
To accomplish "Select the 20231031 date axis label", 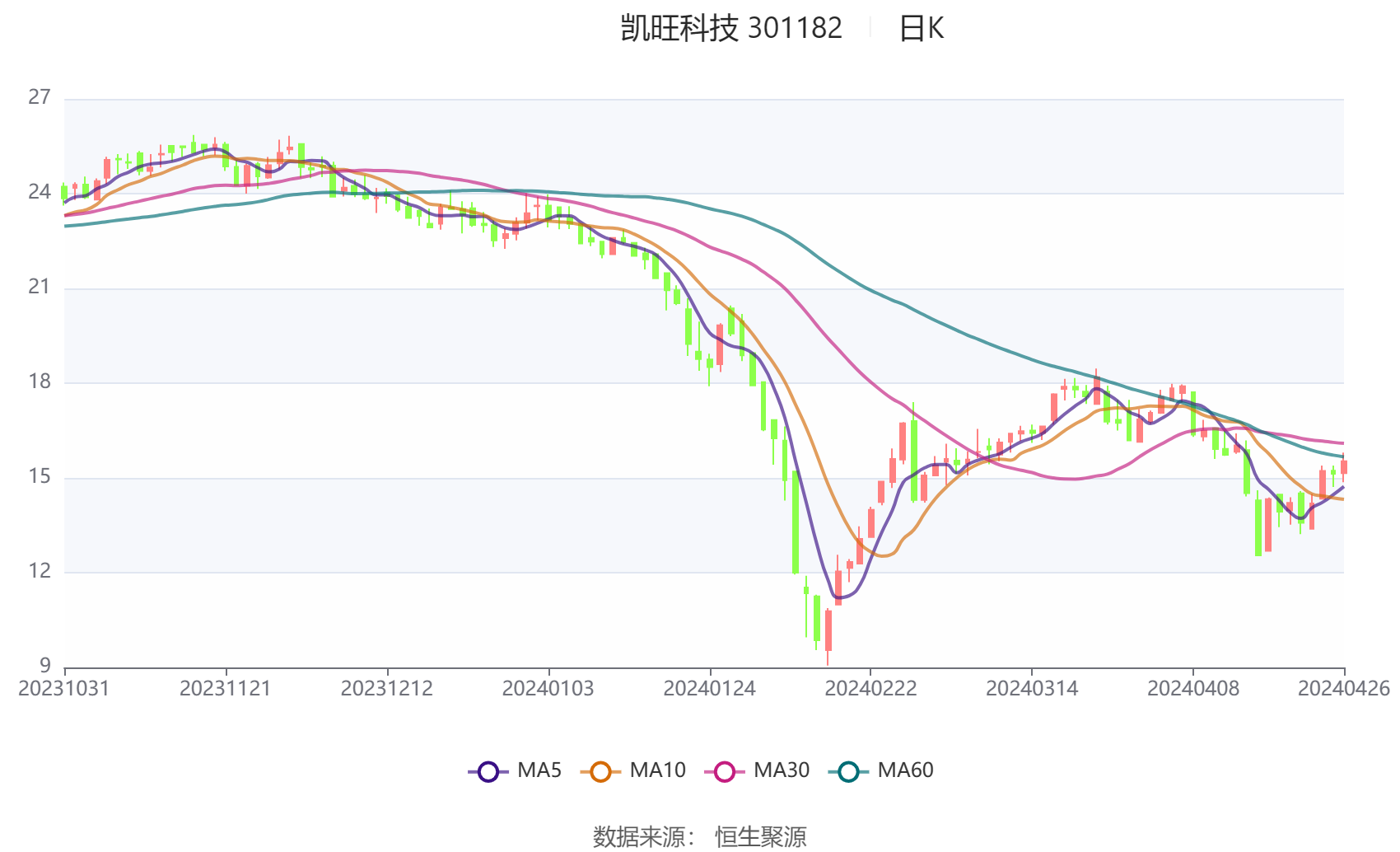I will click(64, 689).
